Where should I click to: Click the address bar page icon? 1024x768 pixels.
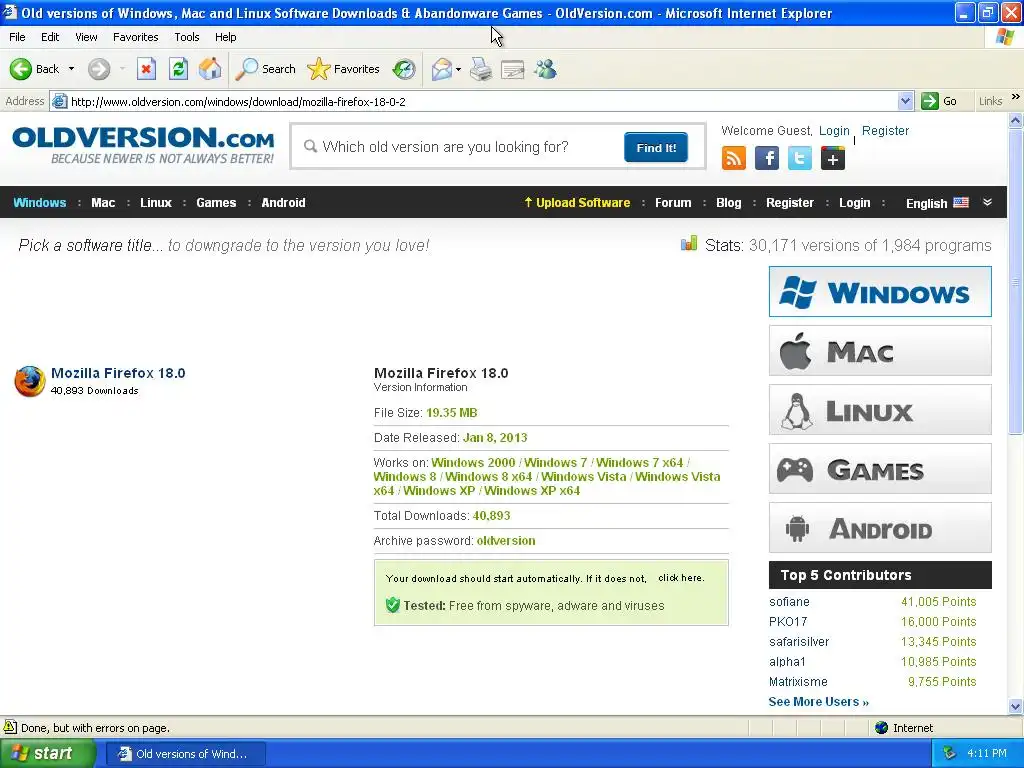[59, 101]
